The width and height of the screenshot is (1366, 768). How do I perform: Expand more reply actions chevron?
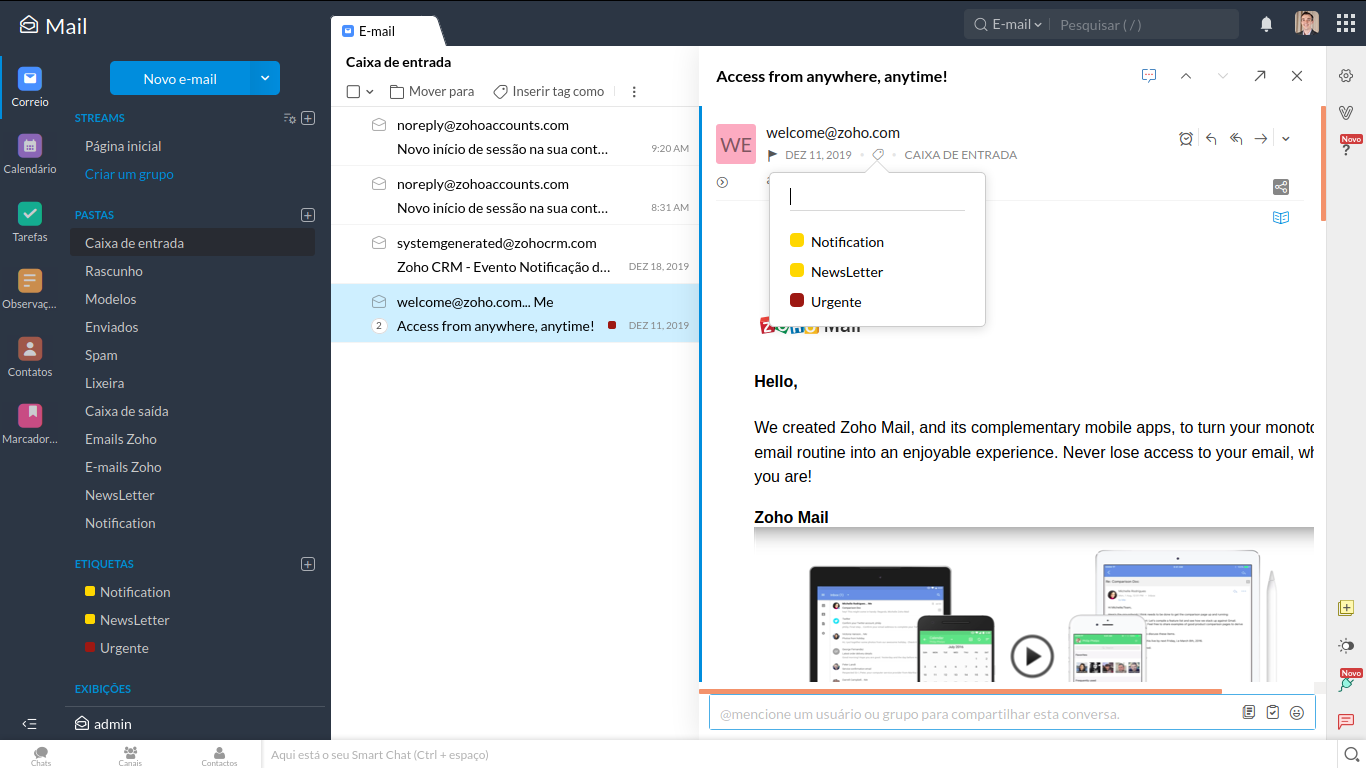click(x=1286, y=139)
